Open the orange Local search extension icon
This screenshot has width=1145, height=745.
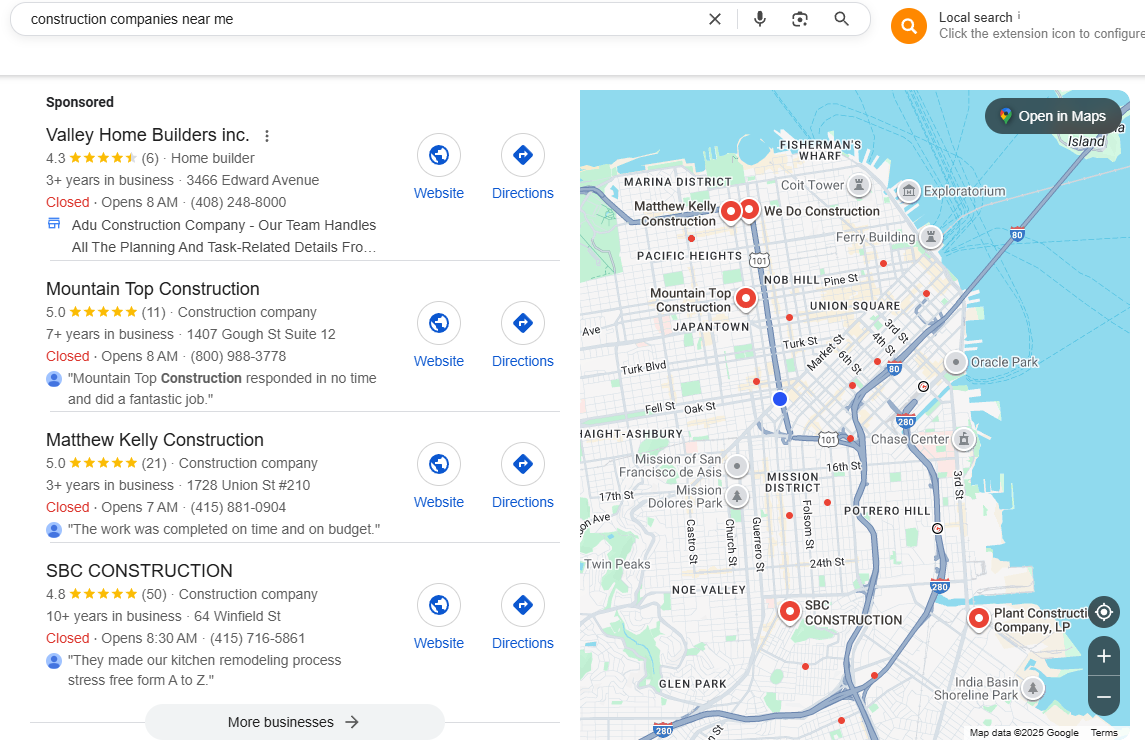coord(909,26)
